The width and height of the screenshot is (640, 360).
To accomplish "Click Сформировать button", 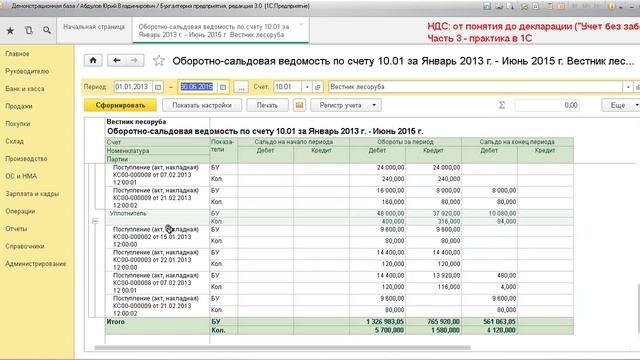I will 120,105.
